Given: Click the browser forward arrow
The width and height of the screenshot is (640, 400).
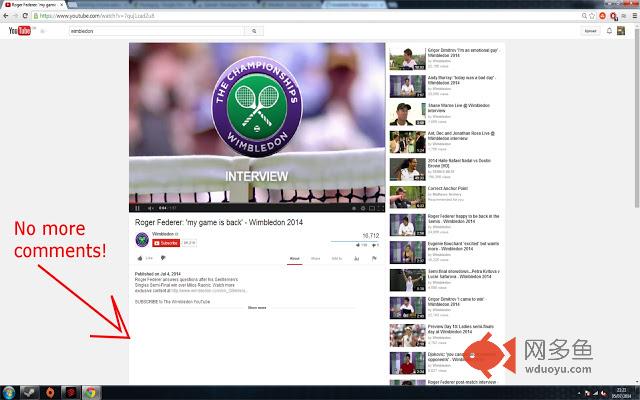Looking at the screenshot, I should [x=16, y=16].
